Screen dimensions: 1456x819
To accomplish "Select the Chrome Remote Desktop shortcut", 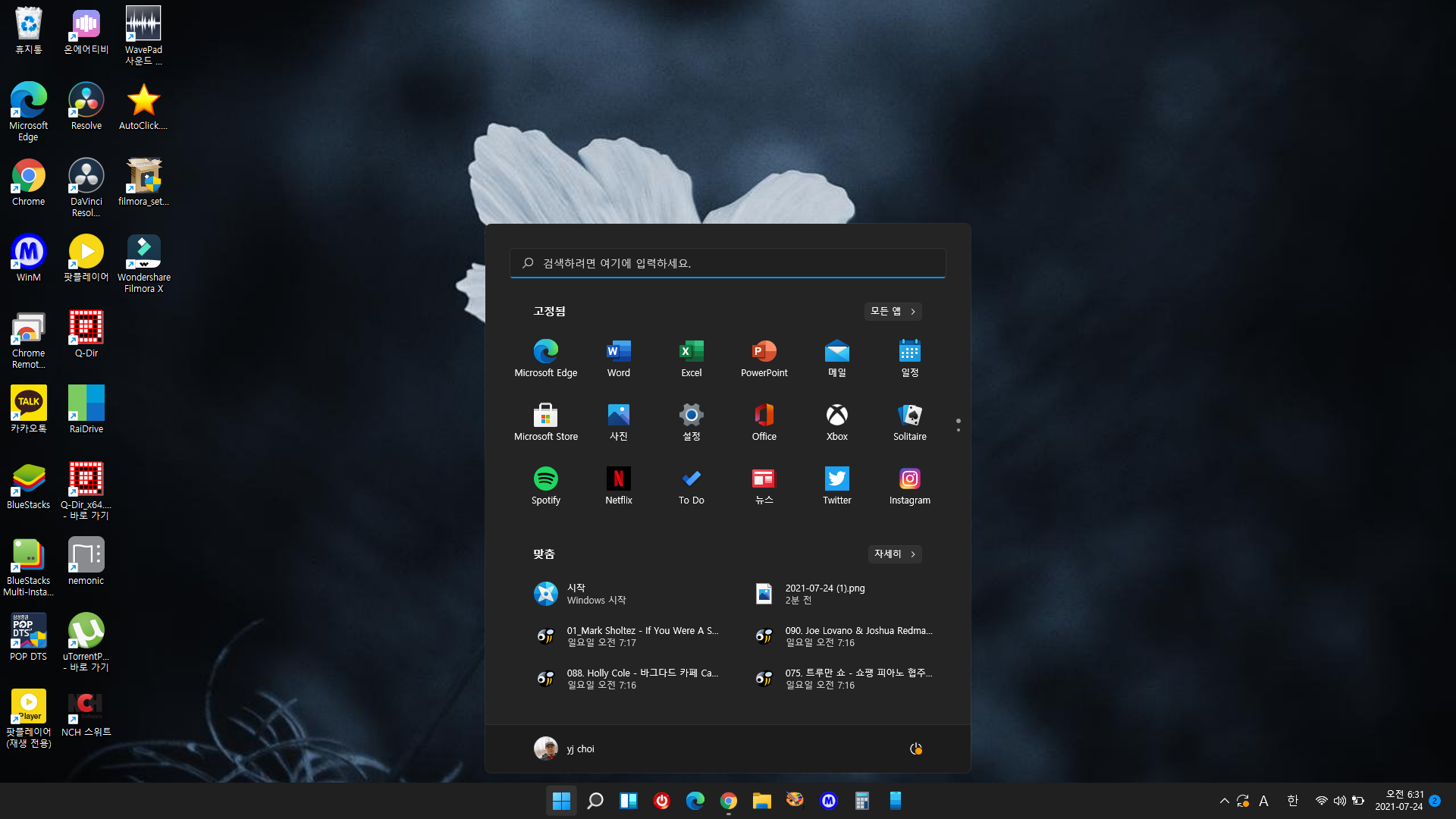I will (x=29, y=340).
